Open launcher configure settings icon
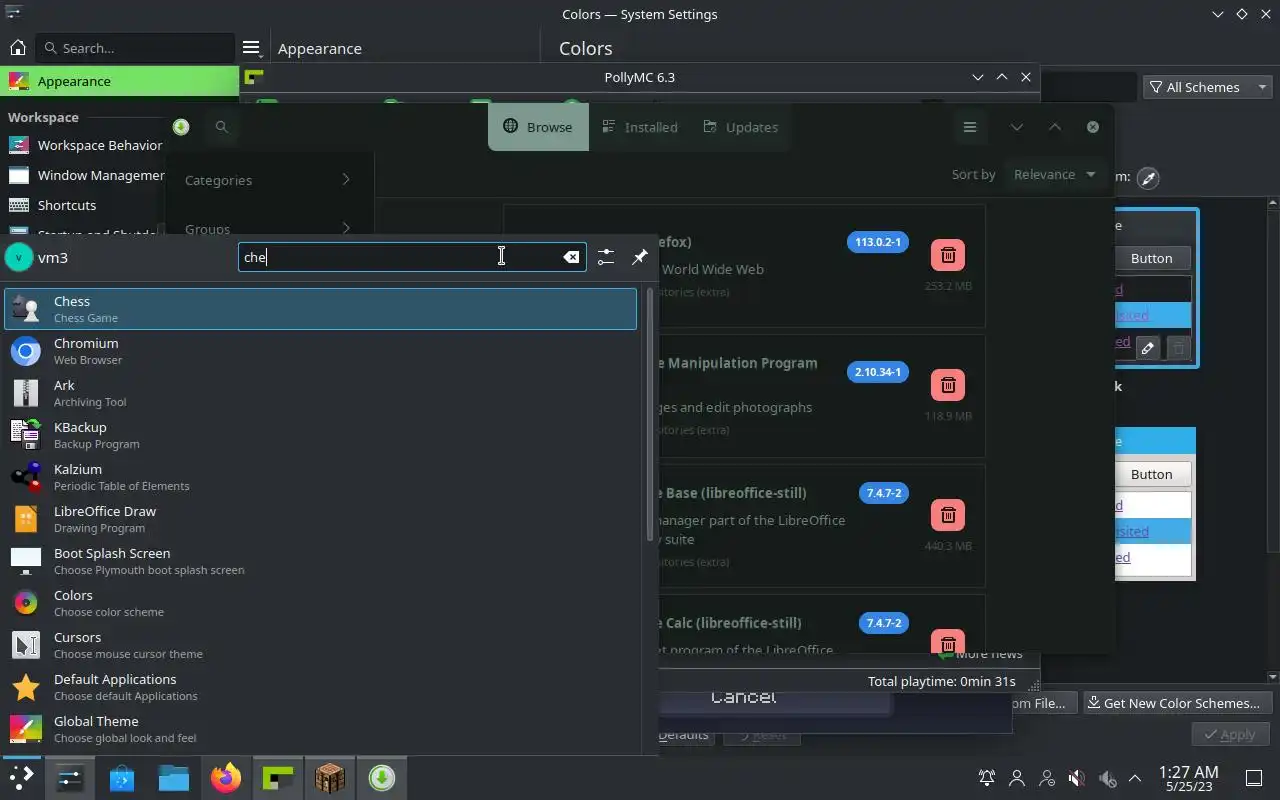Screen dimensions: 1280x800 click(606, 257)
